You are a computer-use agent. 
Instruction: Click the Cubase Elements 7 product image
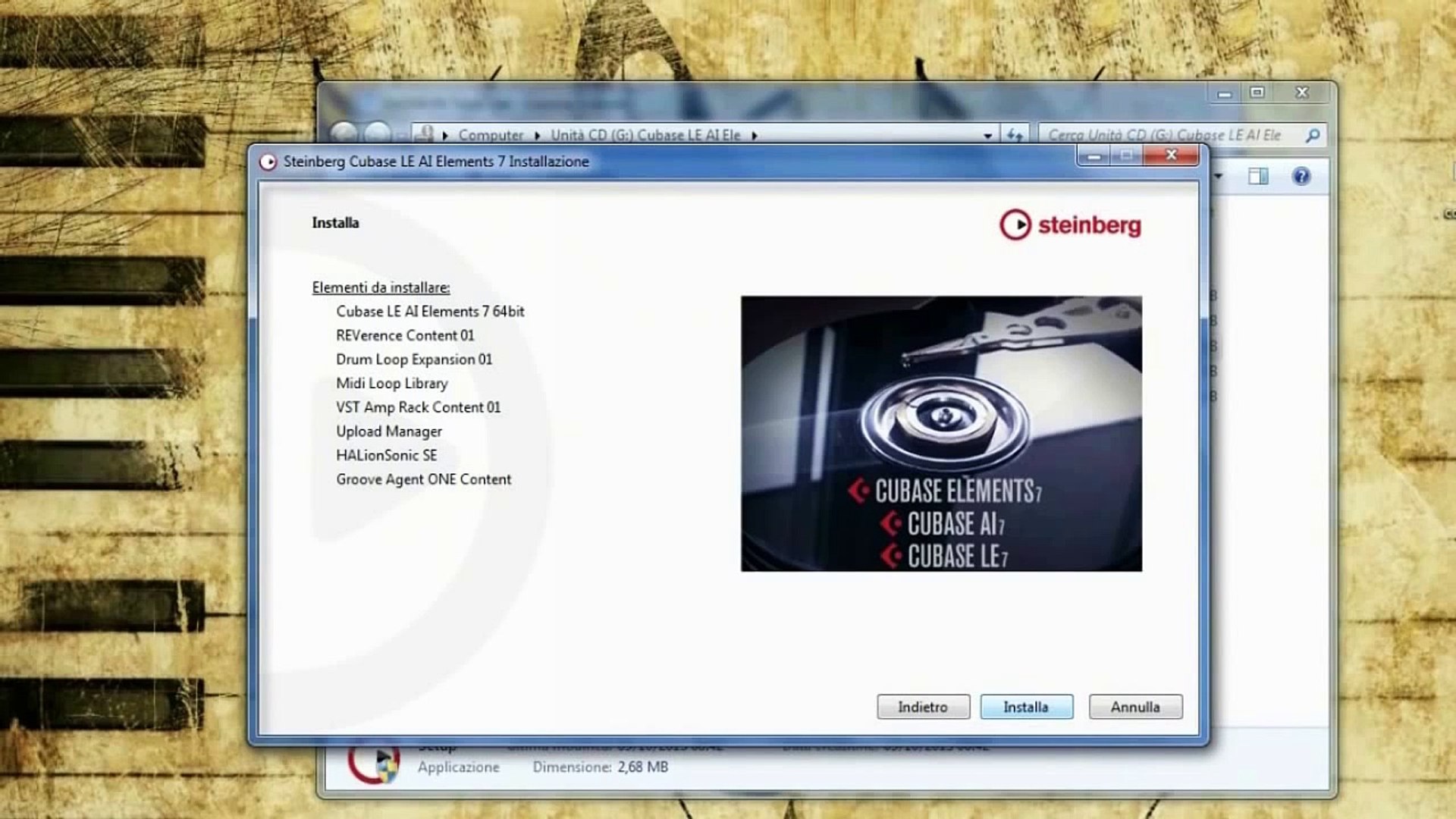tap(941, 433)
